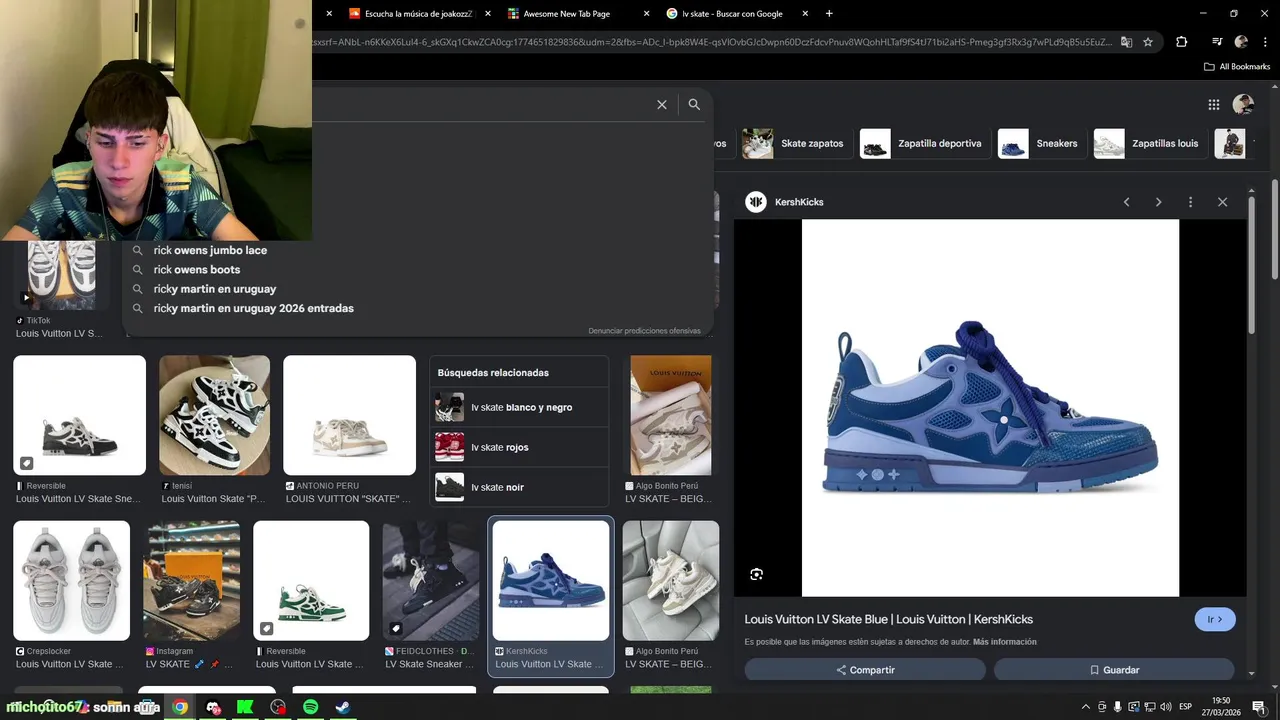Open Spotify from the taskbar
Viewport: 1280px width, 720px height.
tap(310, 707)
